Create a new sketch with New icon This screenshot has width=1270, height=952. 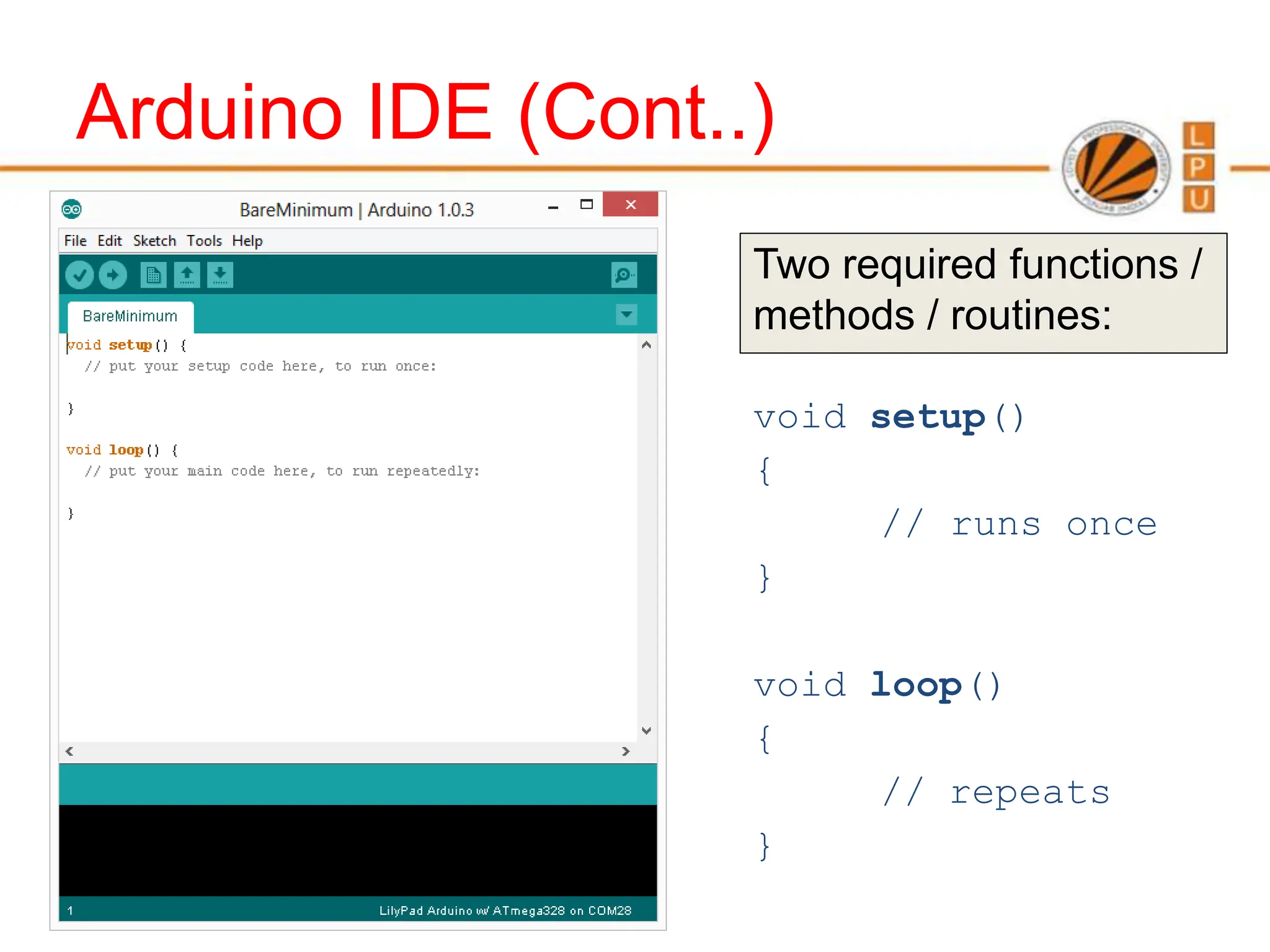(153, 275)
